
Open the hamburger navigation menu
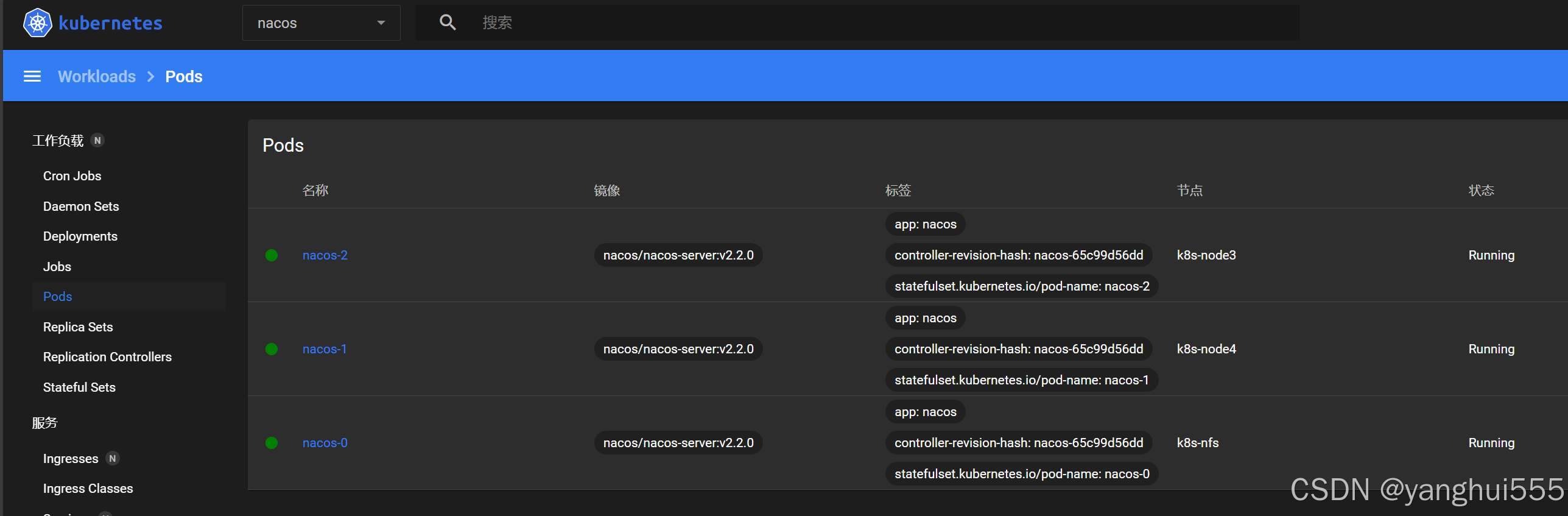coord(32,76)
